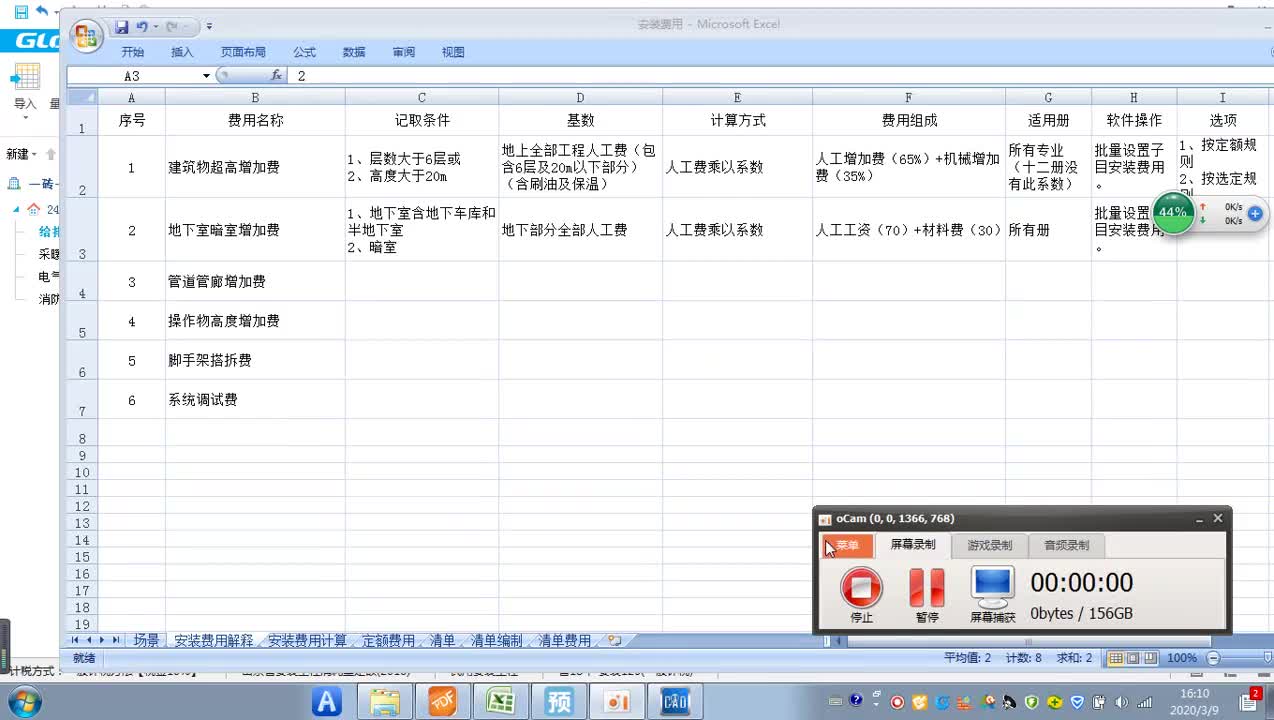Open the PDF app on the taskbar
Viewport: 1274px width, 720px height.
pyautogui.click(x=443, y=703)
